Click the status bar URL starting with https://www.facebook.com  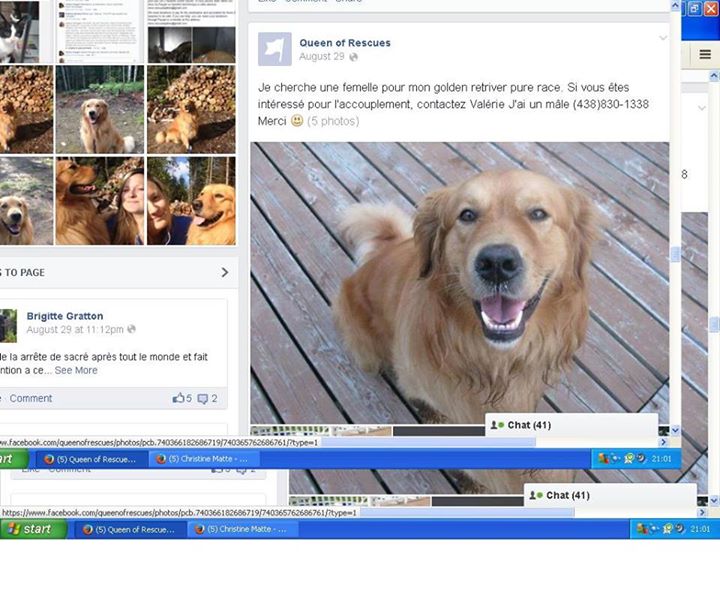pyautogui.click(x=180, y=513)
